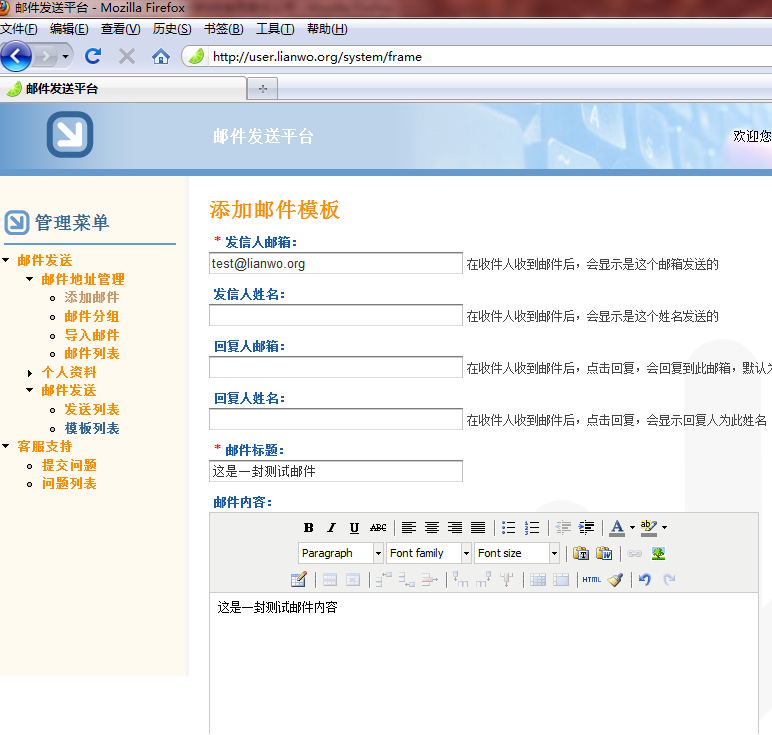Toggle italic formatting in editor
The width and height of the screenshot is (772, 735).
point(331,528)
